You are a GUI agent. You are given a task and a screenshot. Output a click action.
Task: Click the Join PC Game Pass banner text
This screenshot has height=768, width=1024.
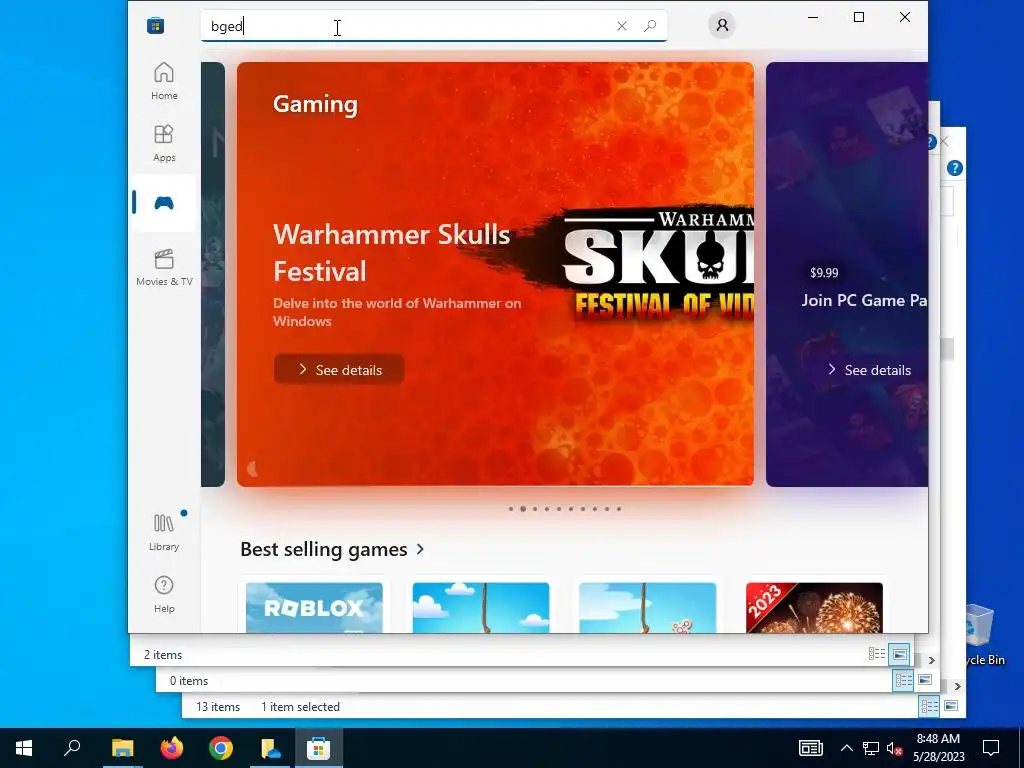tap(864, 300)
